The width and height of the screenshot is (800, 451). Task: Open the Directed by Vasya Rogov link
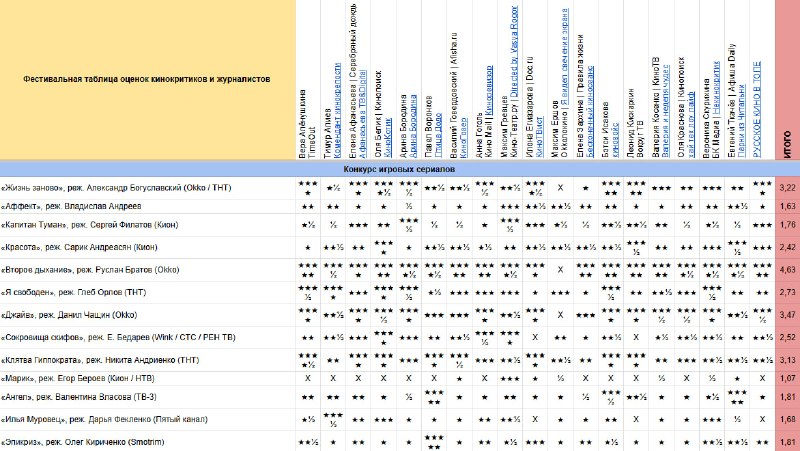click(514, 52)
